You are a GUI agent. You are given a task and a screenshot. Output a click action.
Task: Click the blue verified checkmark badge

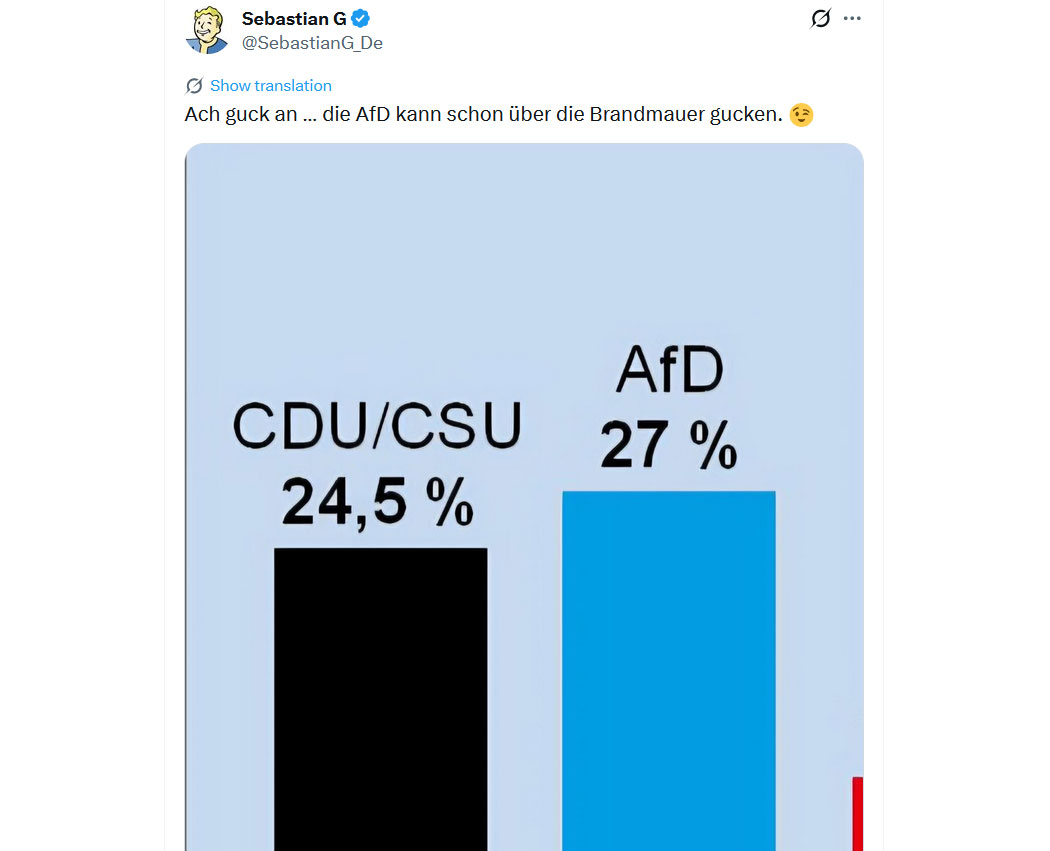point(360,19)
